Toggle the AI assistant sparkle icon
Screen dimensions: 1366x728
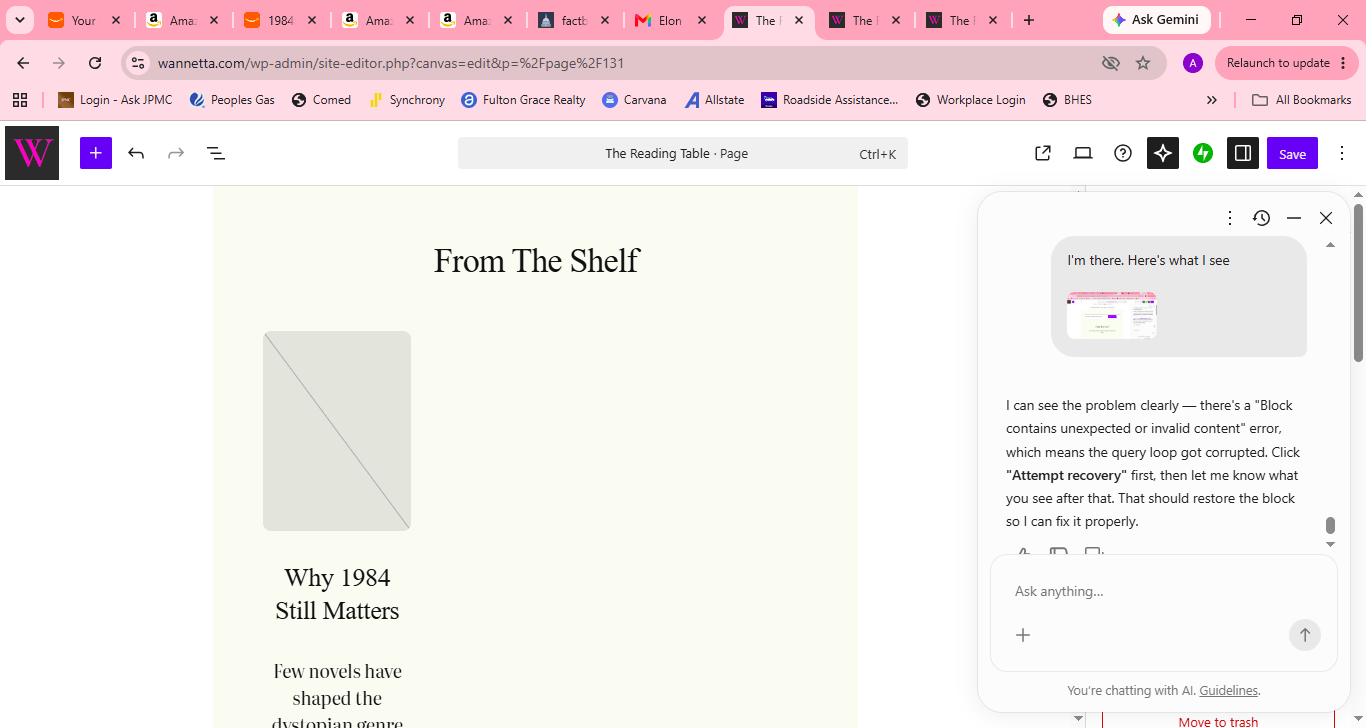[1163, 153]
